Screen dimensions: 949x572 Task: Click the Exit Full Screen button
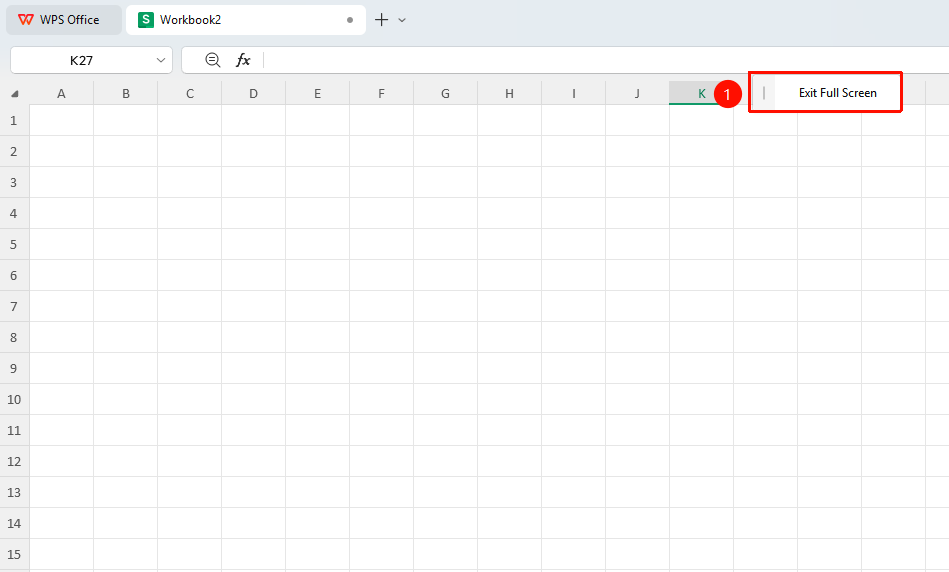click(x=837, y=93)
